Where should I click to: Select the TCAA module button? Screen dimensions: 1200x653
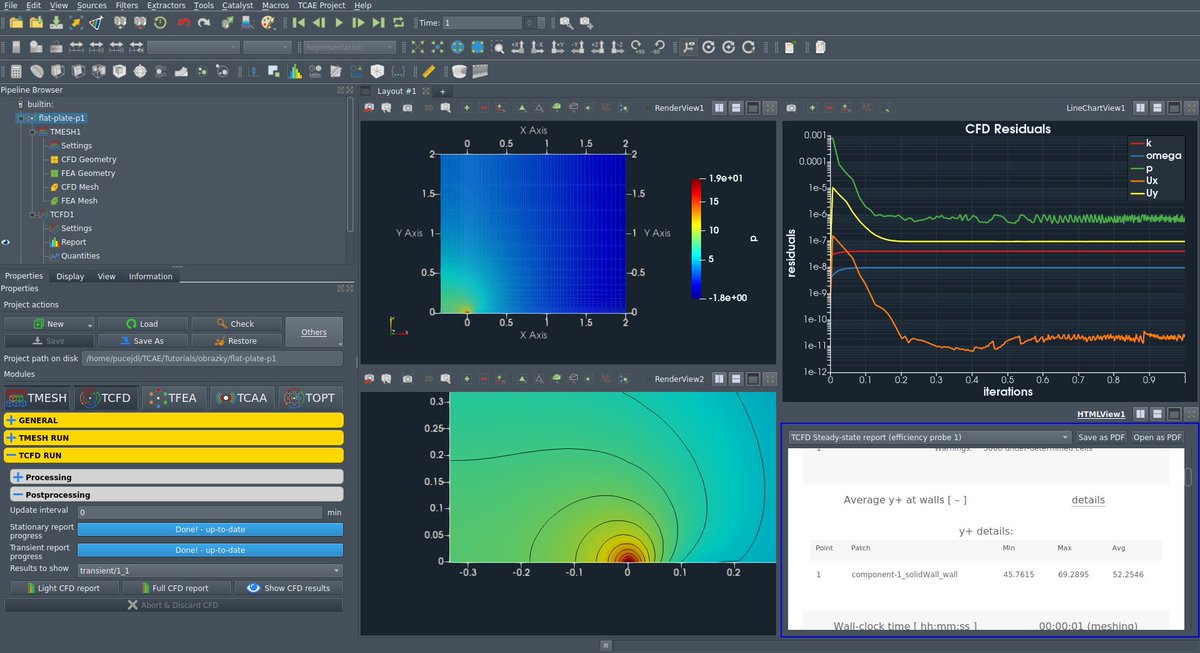tap(241, 397)
